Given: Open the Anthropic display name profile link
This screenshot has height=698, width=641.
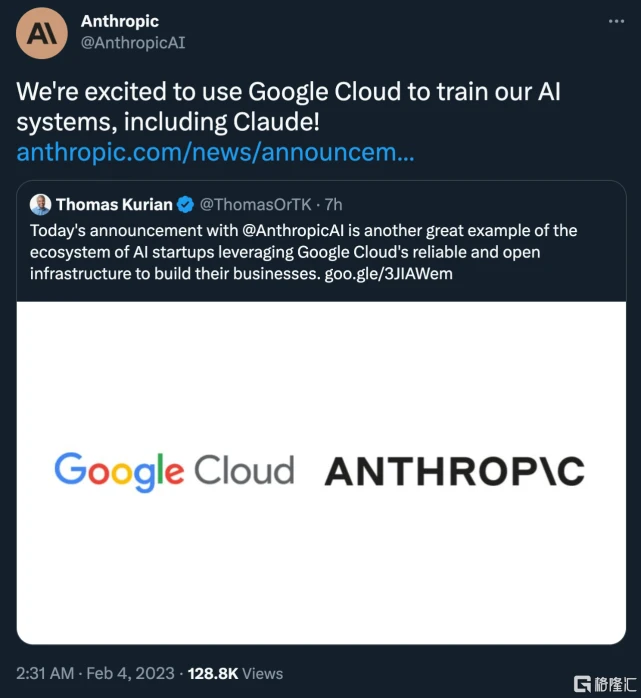Looking at the screenshot, I should tap(121, 21).
